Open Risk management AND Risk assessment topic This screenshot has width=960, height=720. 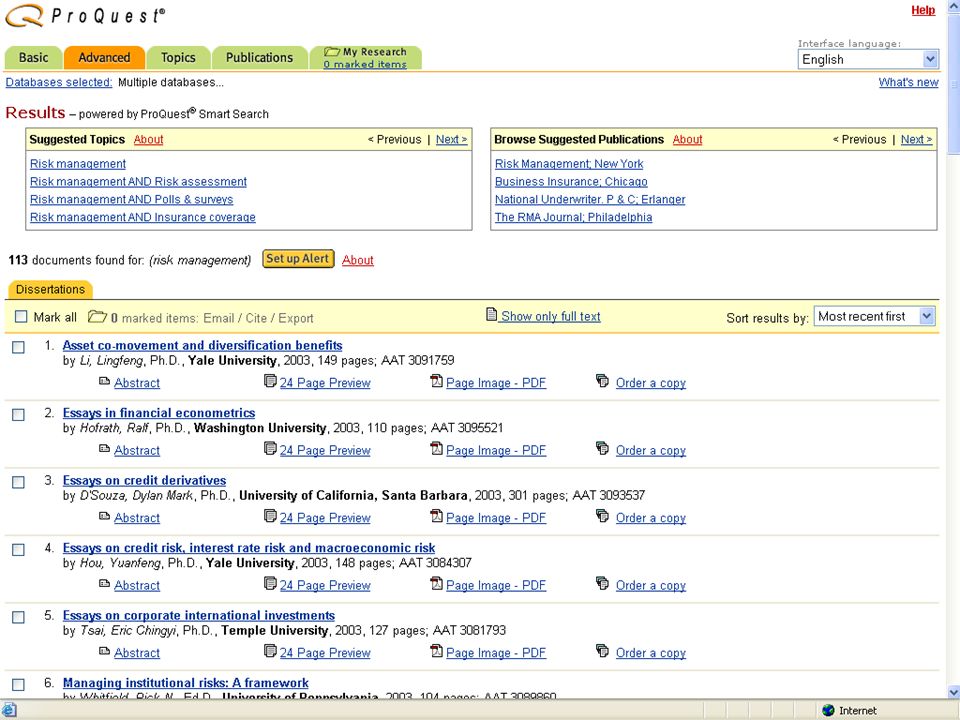click(138, 182)
